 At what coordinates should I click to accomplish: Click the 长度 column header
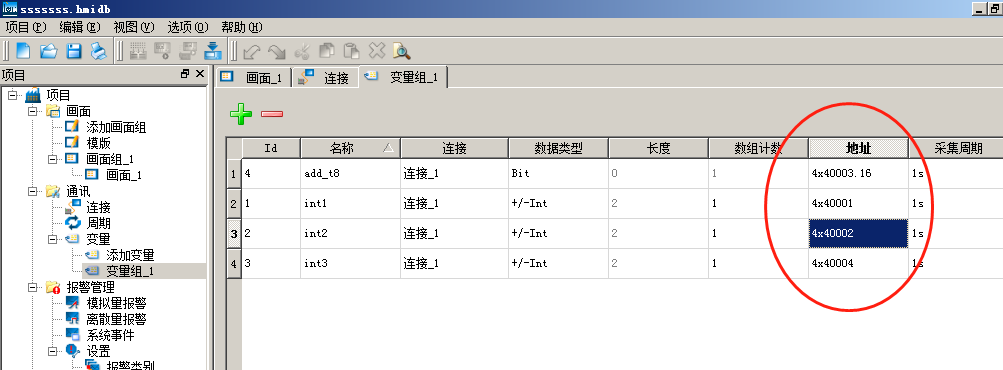coord(658,149)
